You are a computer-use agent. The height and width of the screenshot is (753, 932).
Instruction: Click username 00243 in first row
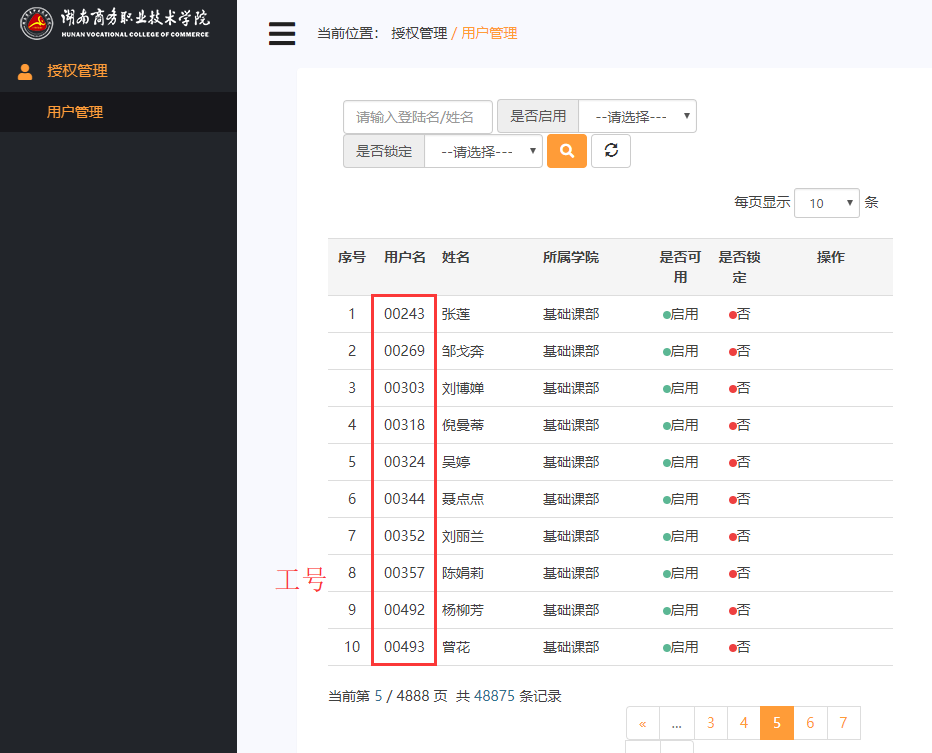(404, 314)
